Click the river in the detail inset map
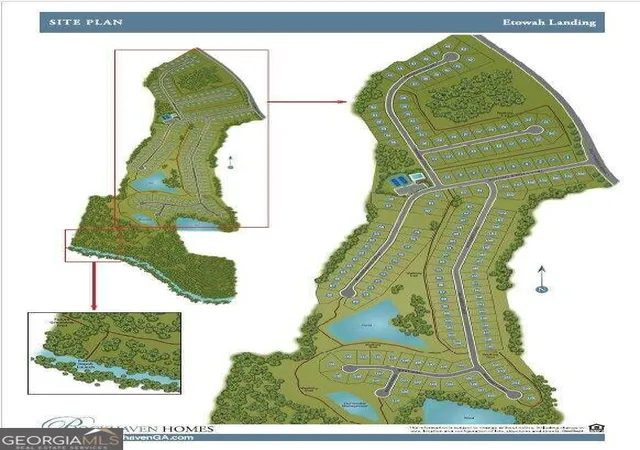This screenshot has height=450, width=640. click(108, 366)
